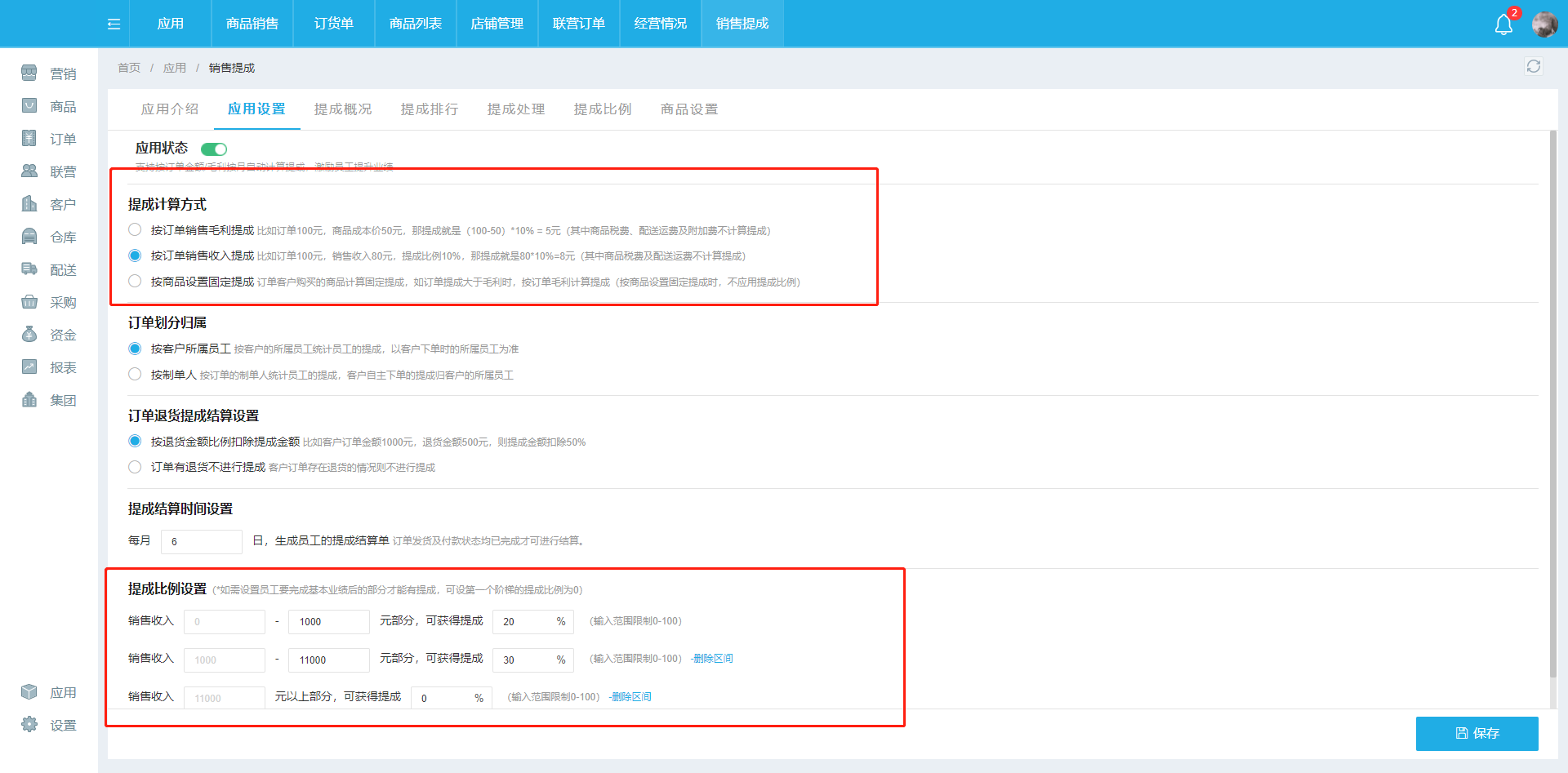Open the 仓库 warehouse sidebar icon
1568x773 pixels.
[x=30, y=237]
